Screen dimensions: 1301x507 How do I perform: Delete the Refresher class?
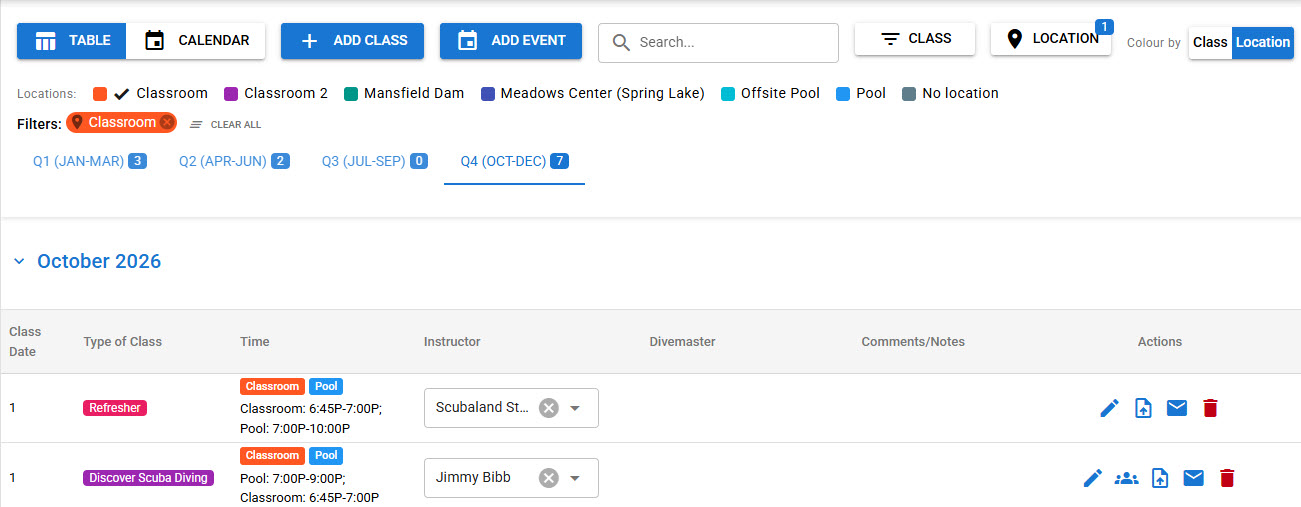[1210, 408]
